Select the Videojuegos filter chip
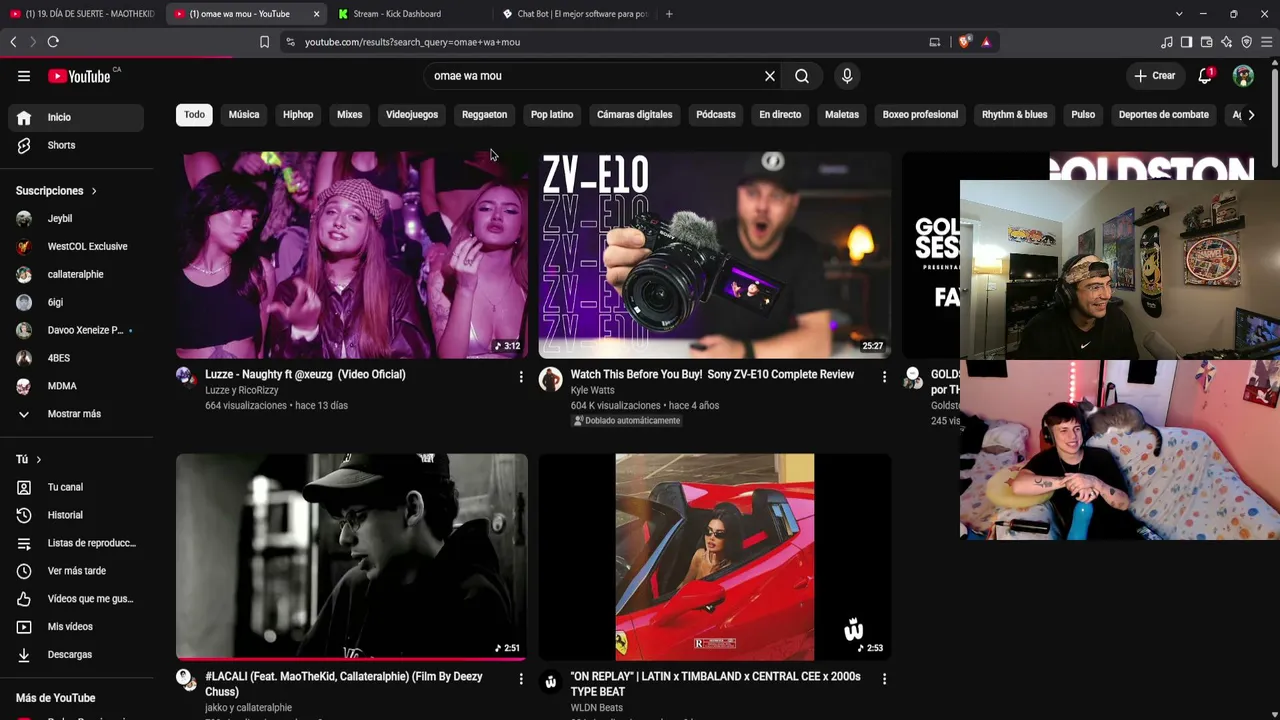 tap(412, 115)
